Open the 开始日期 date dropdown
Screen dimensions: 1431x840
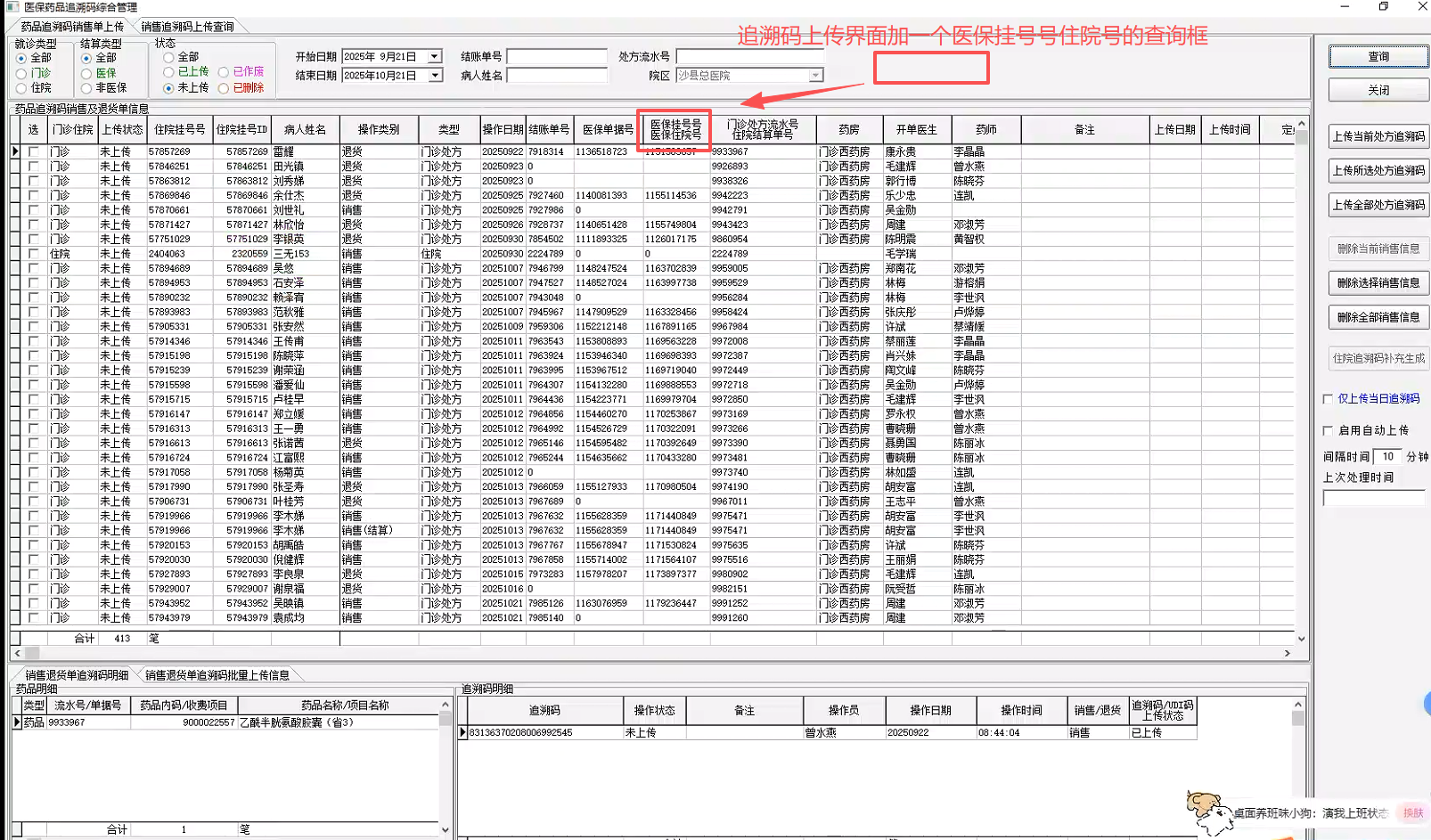434,56
